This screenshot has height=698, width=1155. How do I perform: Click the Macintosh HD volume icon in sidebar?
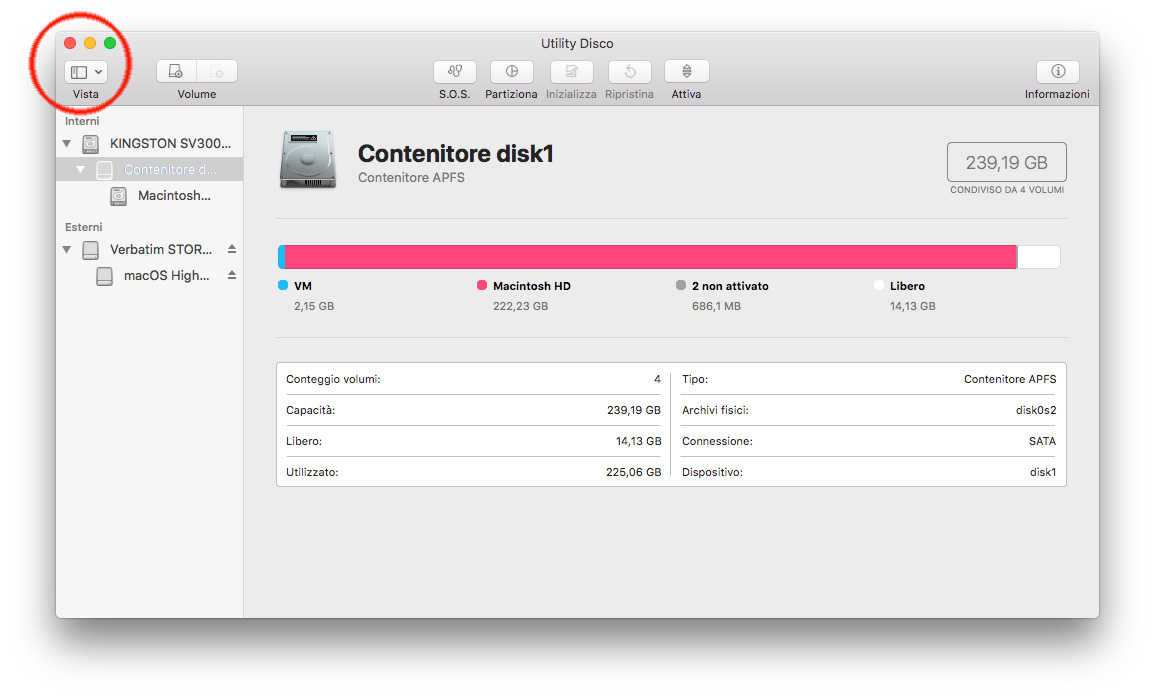click(118, 196)
